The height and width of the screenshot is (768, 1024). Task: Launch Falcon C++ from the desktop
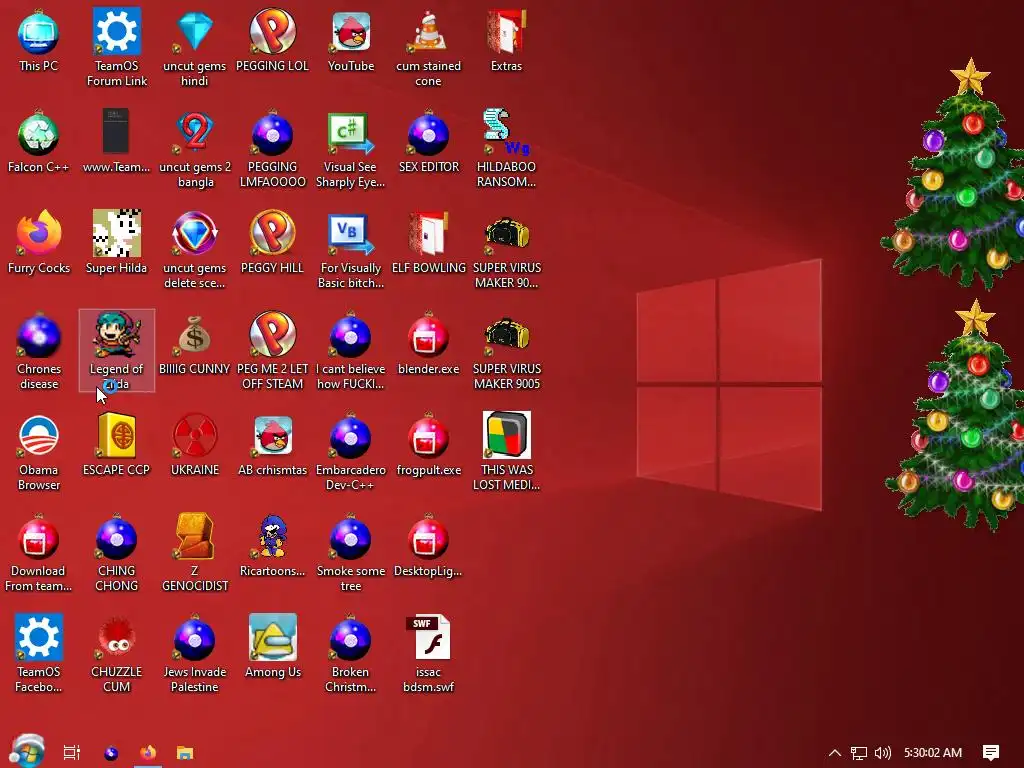(x=39, y=142)
